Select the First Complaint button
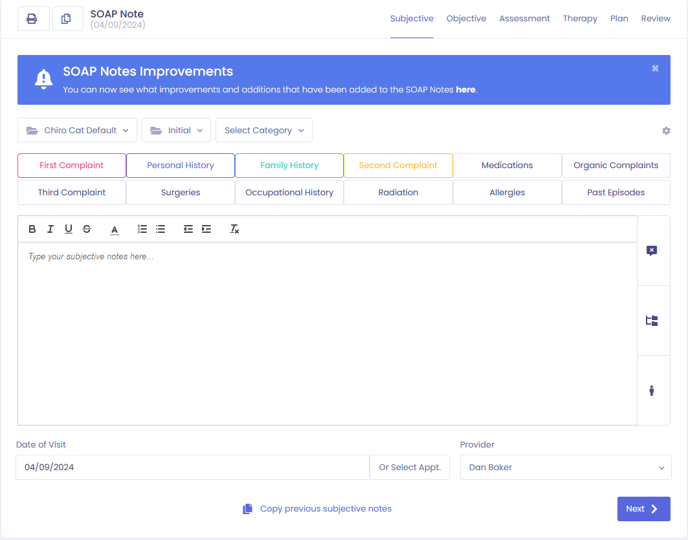This screenshot has height=540, width=688. [72, 165]
